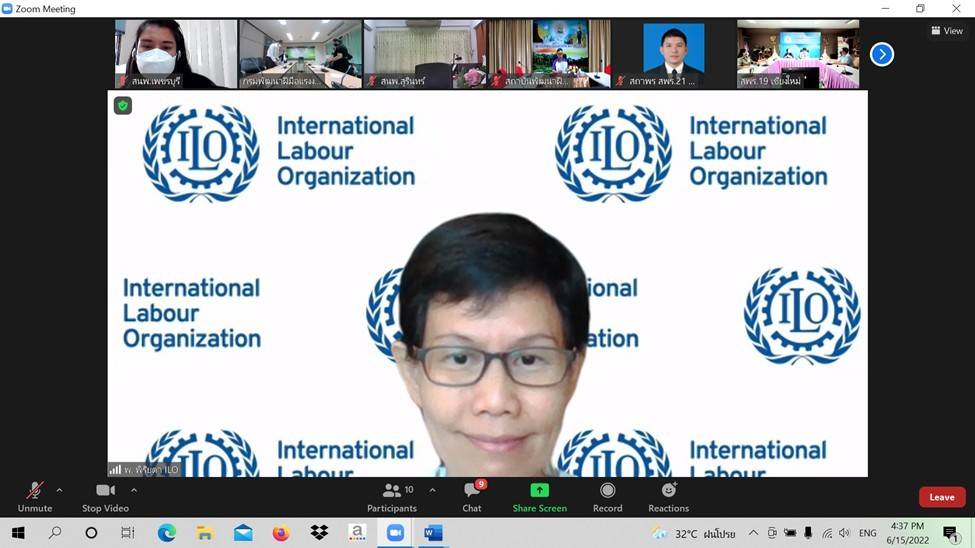Open Cortana from the taskbar
This screenshot has width=975, height=548.
click(x=91, y=533)
